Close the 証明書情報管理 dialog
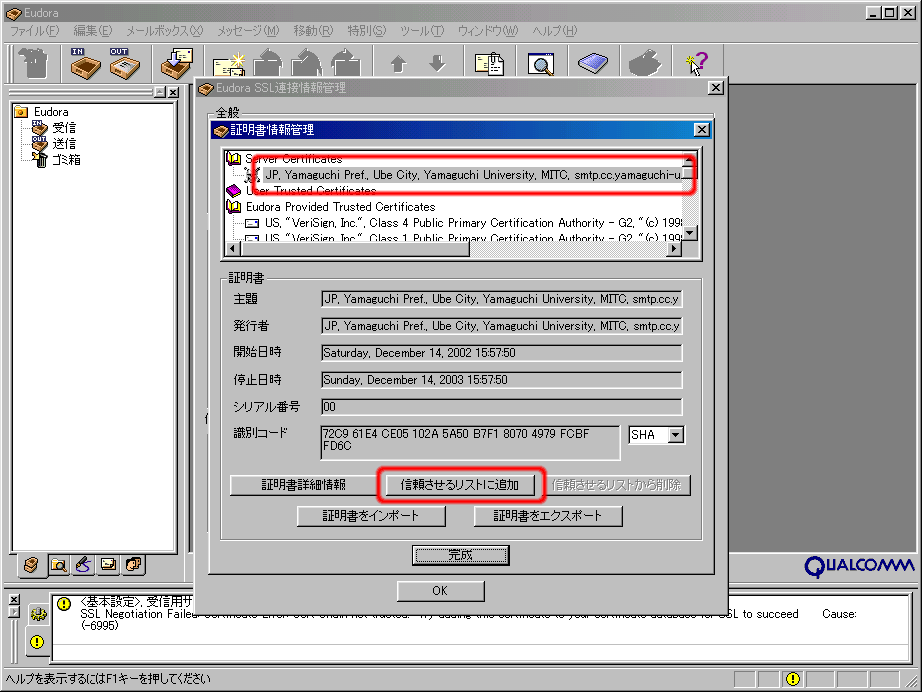 tap(701, 130)
